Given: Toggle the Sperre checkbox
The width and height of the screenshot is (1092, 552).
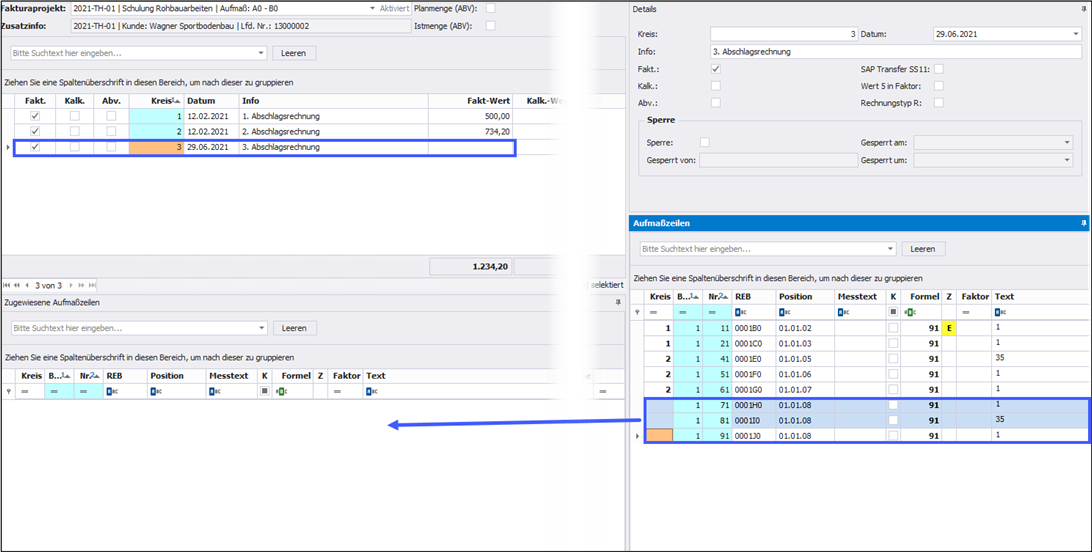Looking at the screenshot, I should 705,142.
